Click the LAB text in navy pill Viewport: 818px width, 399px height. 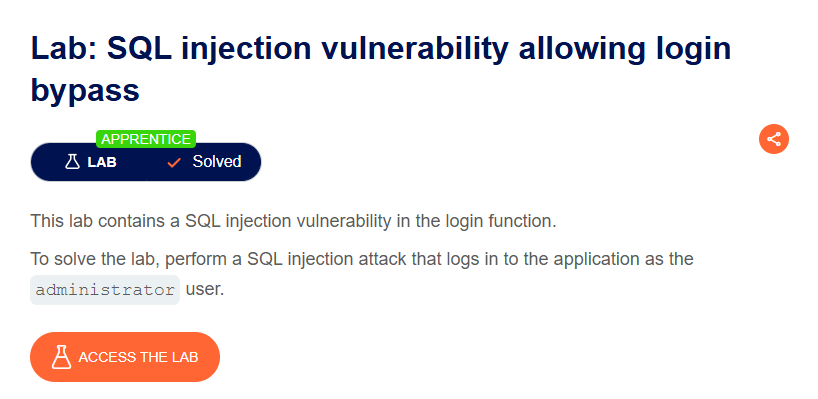pyautogui.click(x=102, y=163)
